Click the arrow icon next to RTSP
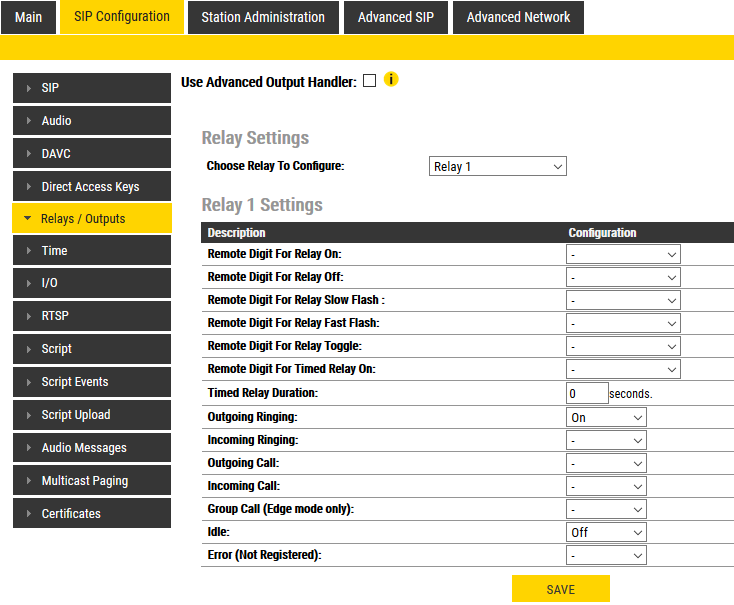 28,316
